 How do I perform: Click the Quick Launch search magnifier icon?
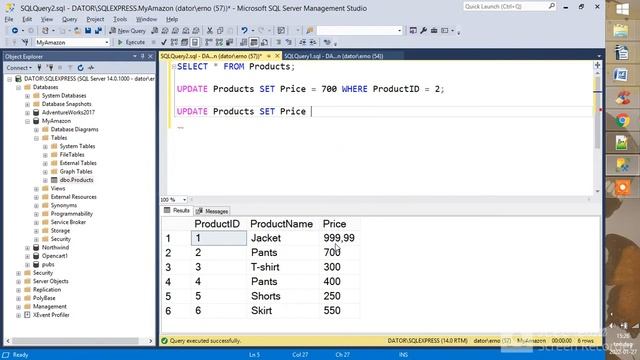click(551, 6)
